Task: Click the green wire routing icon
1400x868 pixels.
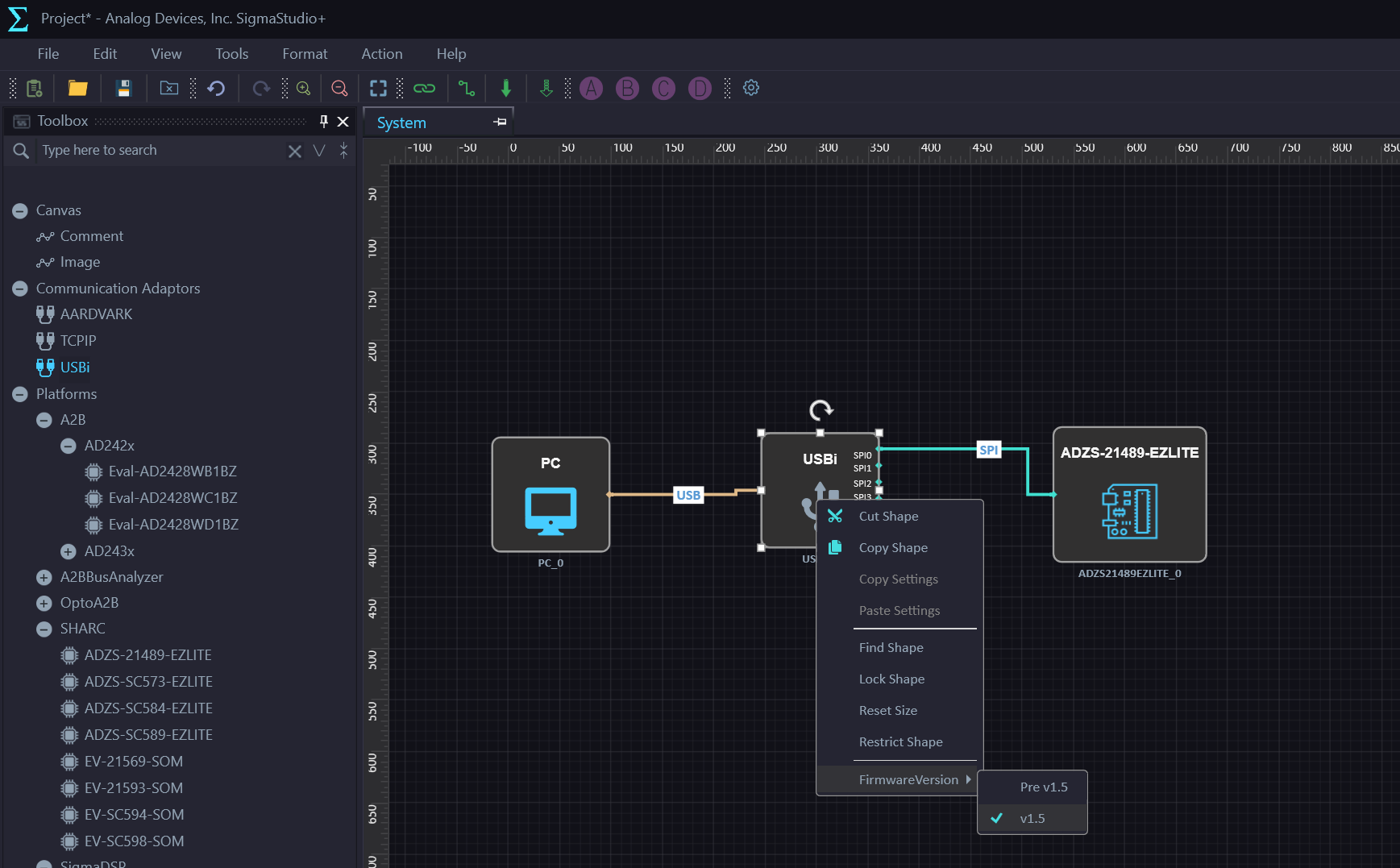Action: pos(467,88)
